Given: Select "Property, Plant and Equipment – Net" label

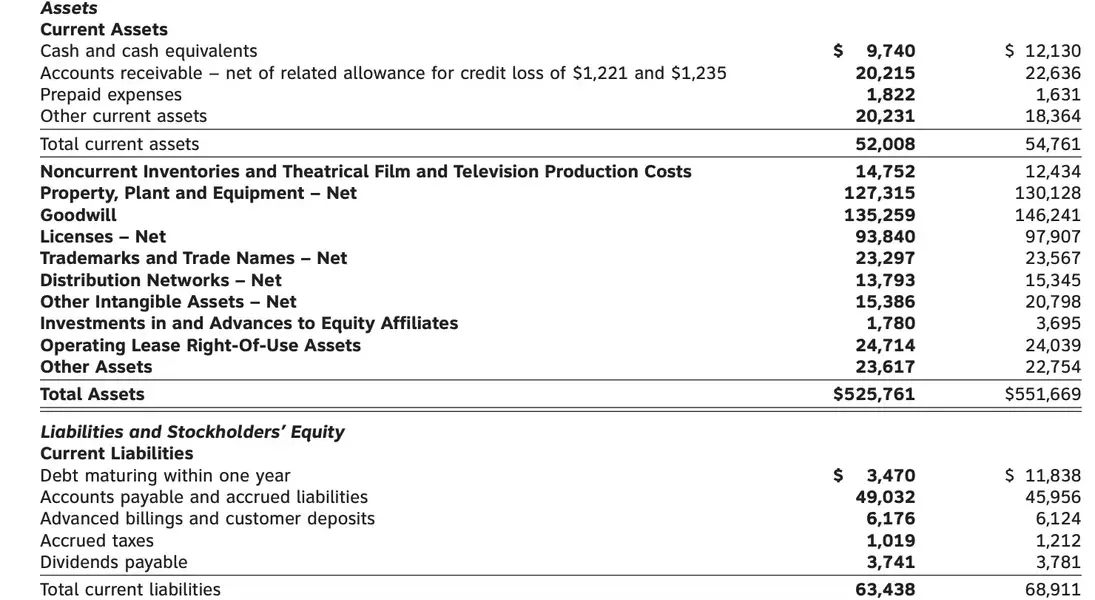Looking at the screenshot, I should coord(198,193).
